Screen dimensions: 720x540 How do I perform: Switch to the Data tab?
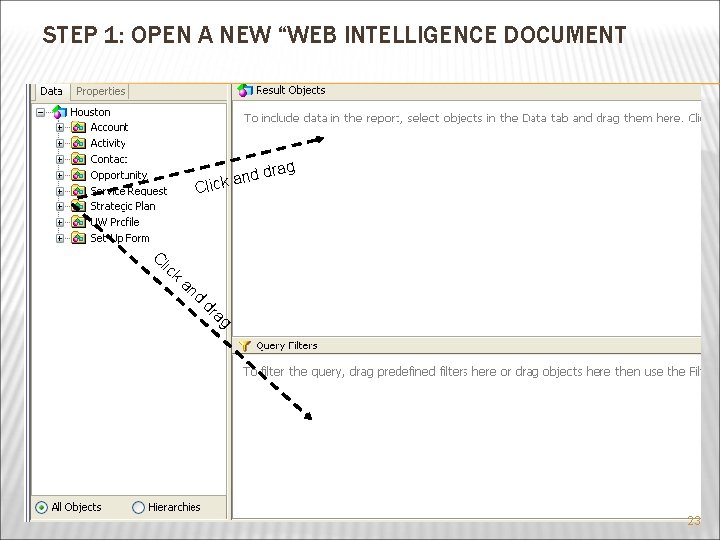pos(51,91)
